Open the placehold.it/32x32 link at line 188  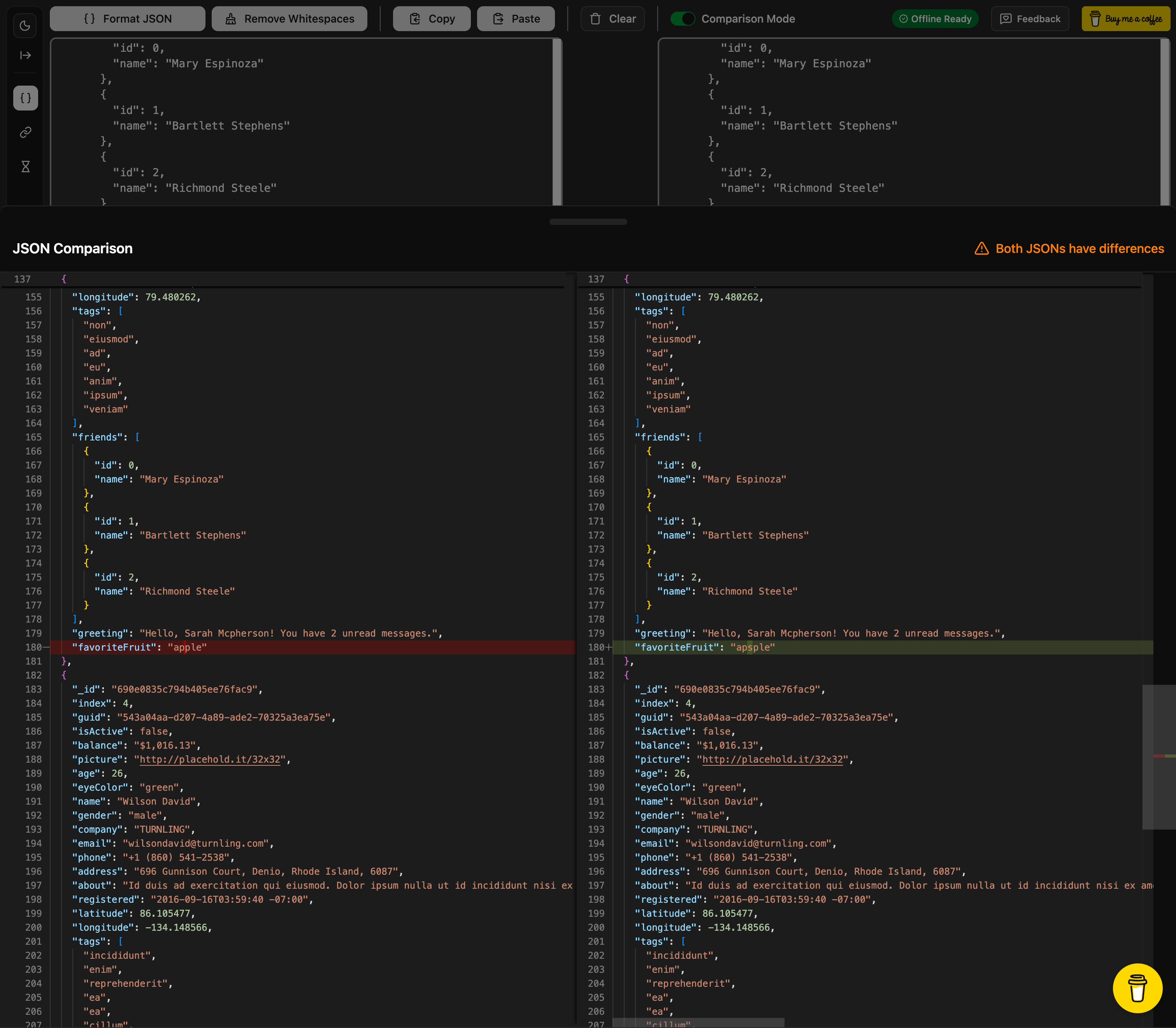209,759
